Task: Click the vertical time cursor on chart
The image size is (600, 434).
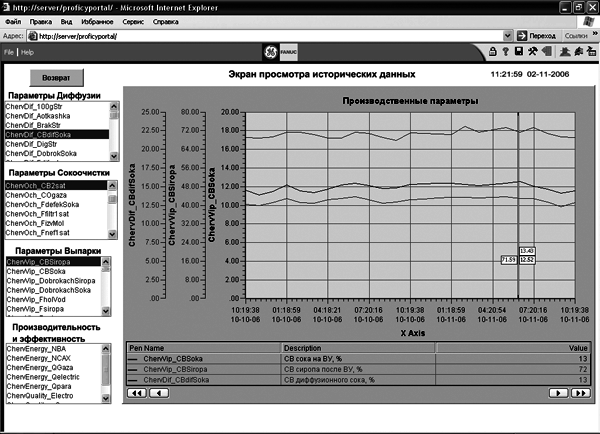Action: pyautogui.click(x=518, y=205)
